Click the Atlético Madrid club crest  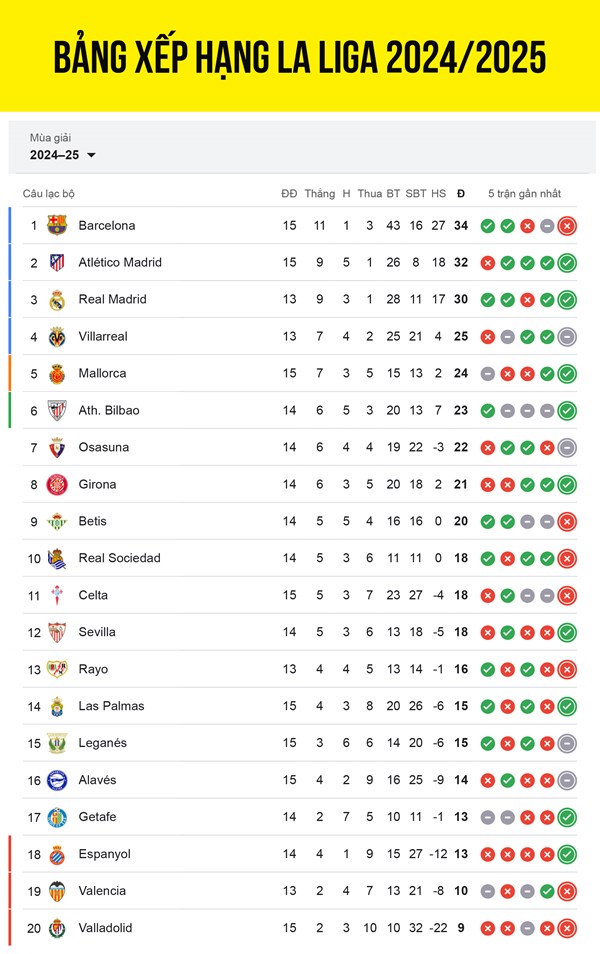[57, 262]
